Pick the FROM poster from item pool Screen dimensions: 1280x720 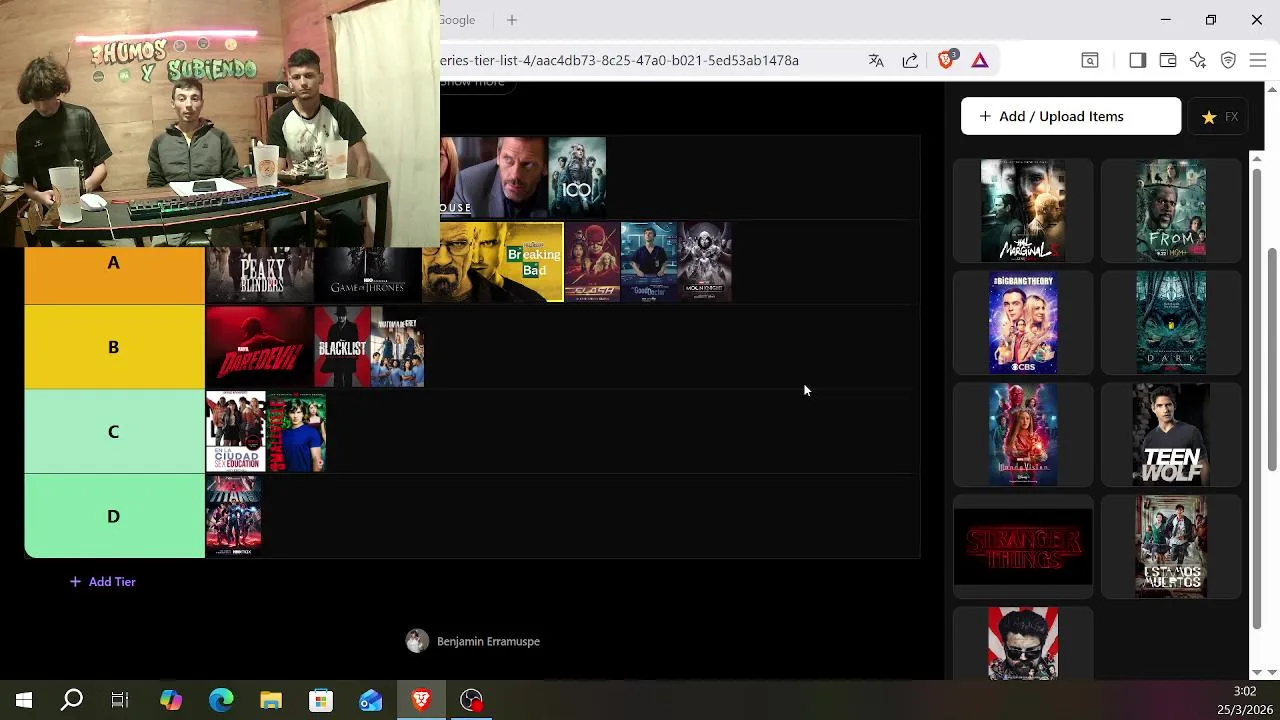click(x=1171, y=211)
